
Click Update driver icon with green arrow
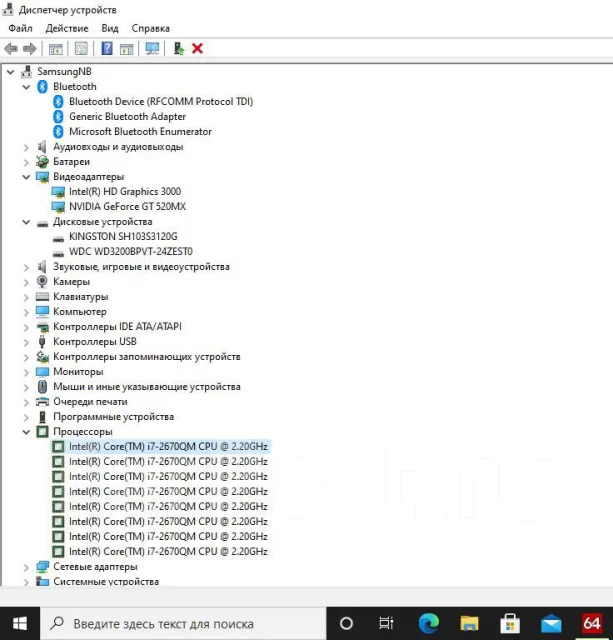click(x=178, y=49)
